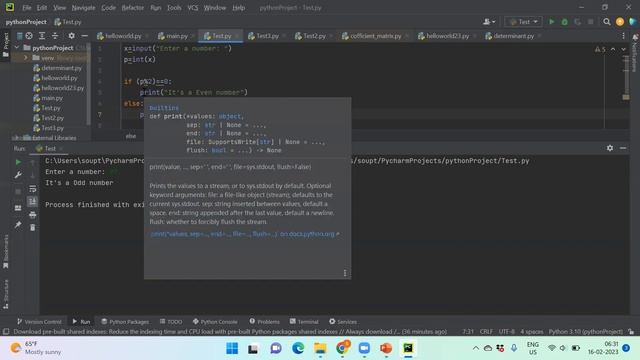
Task: Hide the Run tool window
Action: (623, 148)
